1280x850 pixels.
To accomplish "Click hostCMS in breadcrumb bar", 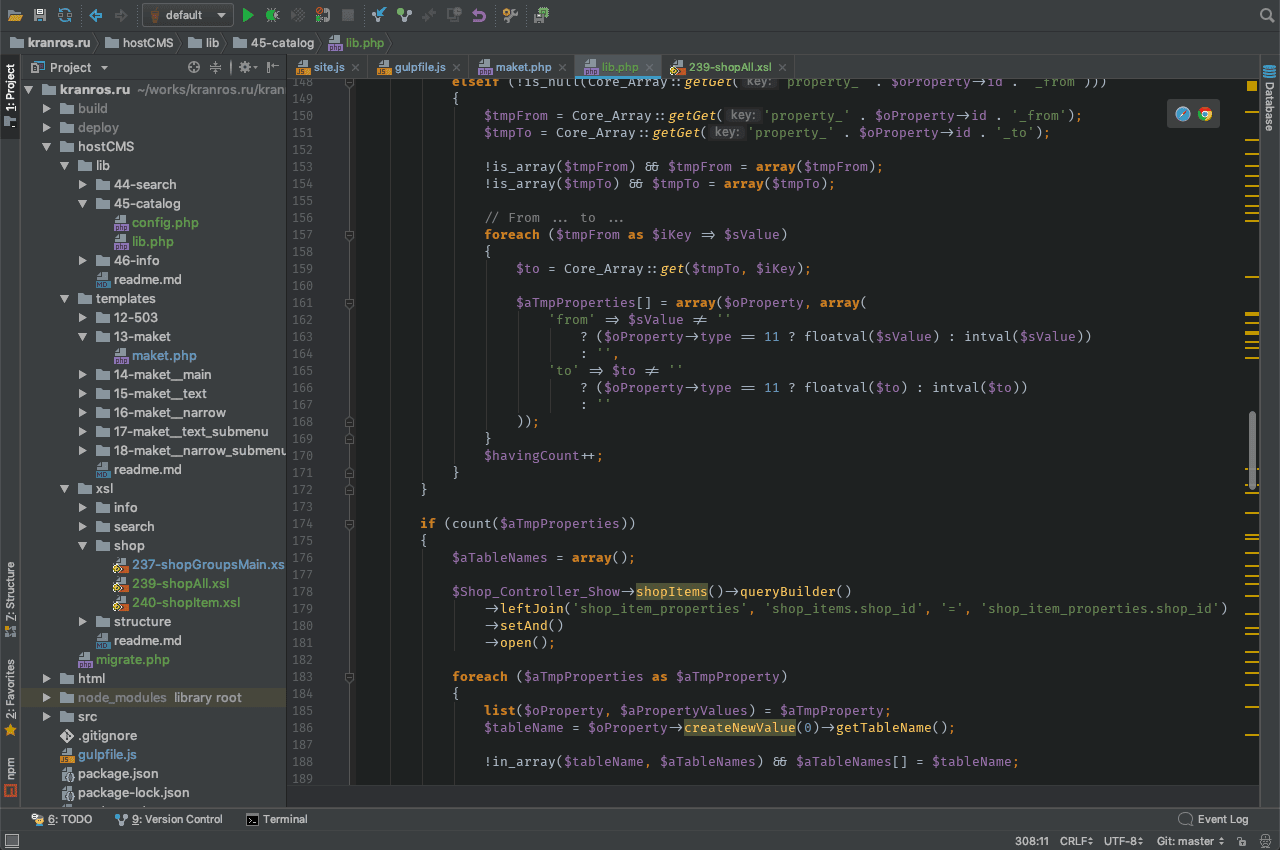I will point(138,43).
